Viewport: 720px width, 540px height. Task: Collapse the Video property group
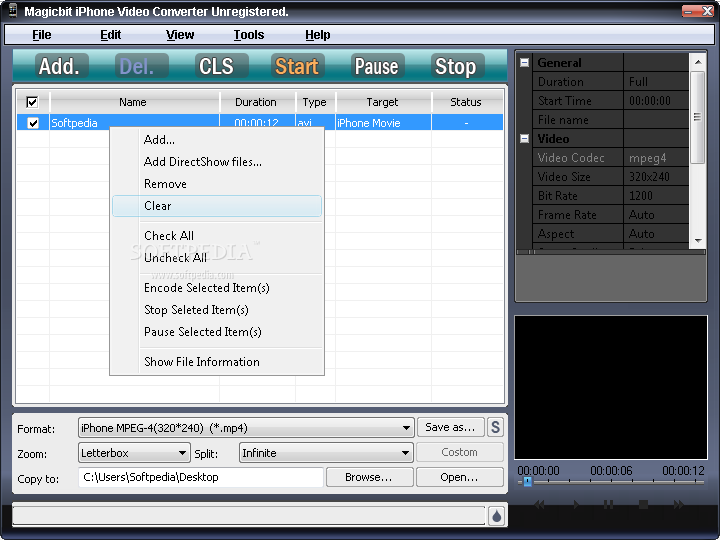pyautogui.click(x=524, y=138)
